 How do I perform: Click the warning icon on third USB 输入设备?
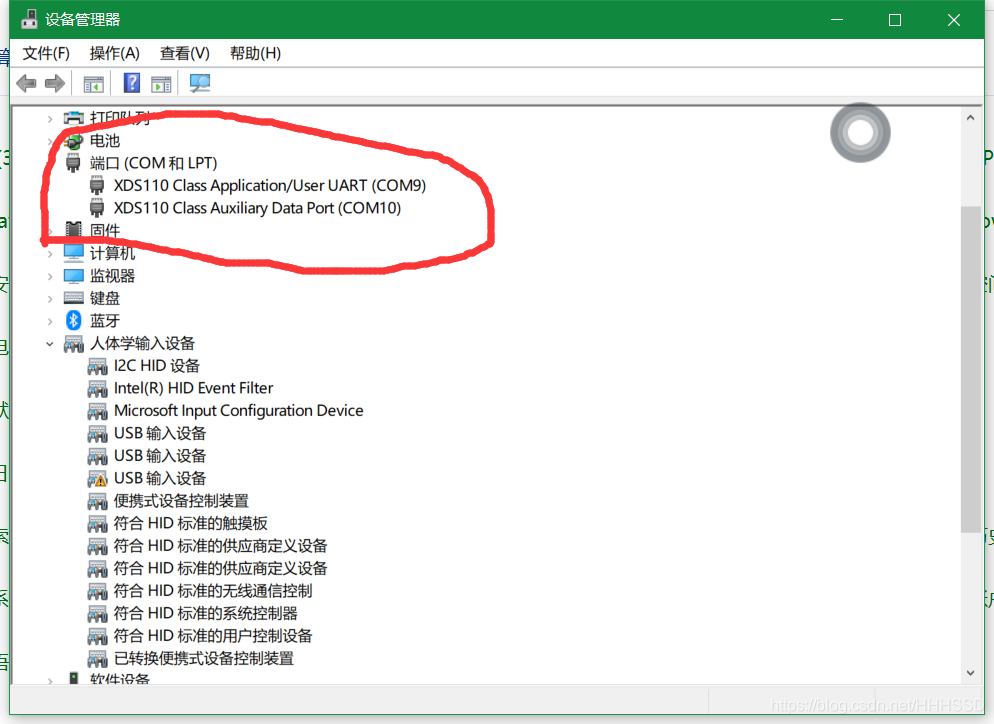(x=97, y=479)
